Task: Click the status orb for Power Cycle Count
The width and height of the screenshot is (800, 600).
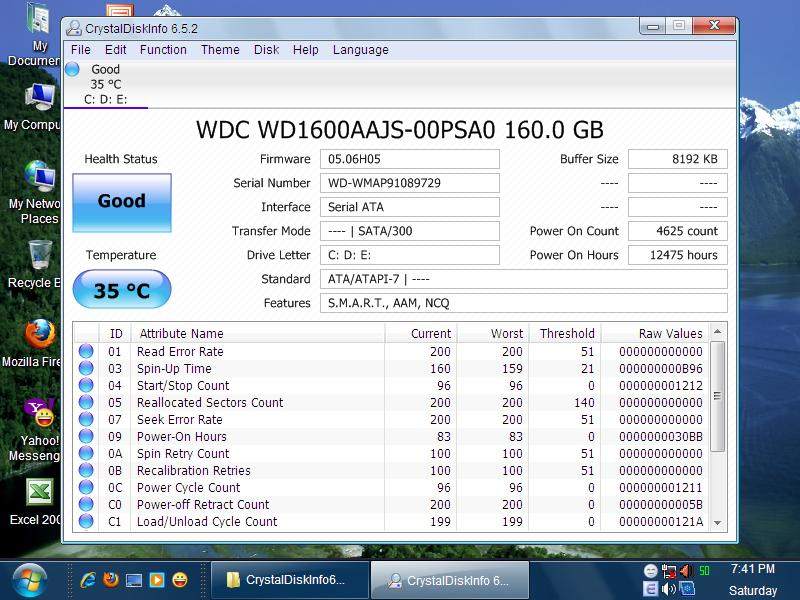Action: coord(86,487)
